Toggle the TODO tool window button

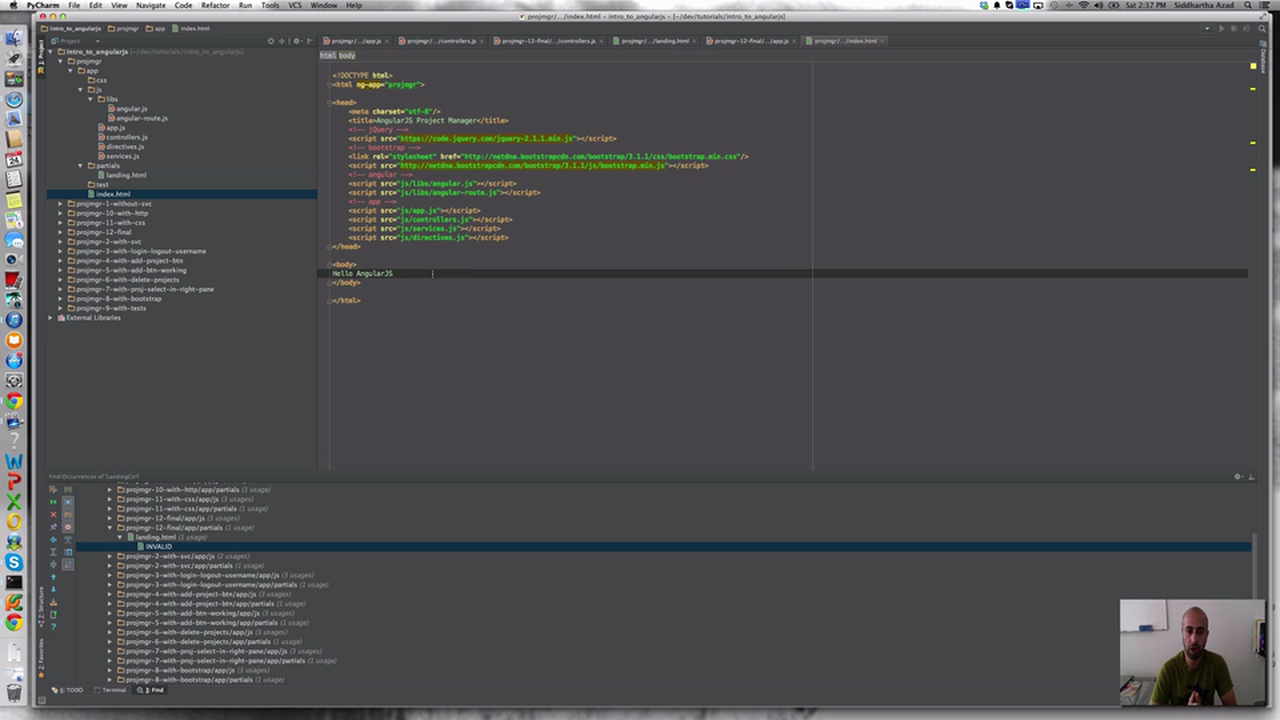click(x=70, y=690)
